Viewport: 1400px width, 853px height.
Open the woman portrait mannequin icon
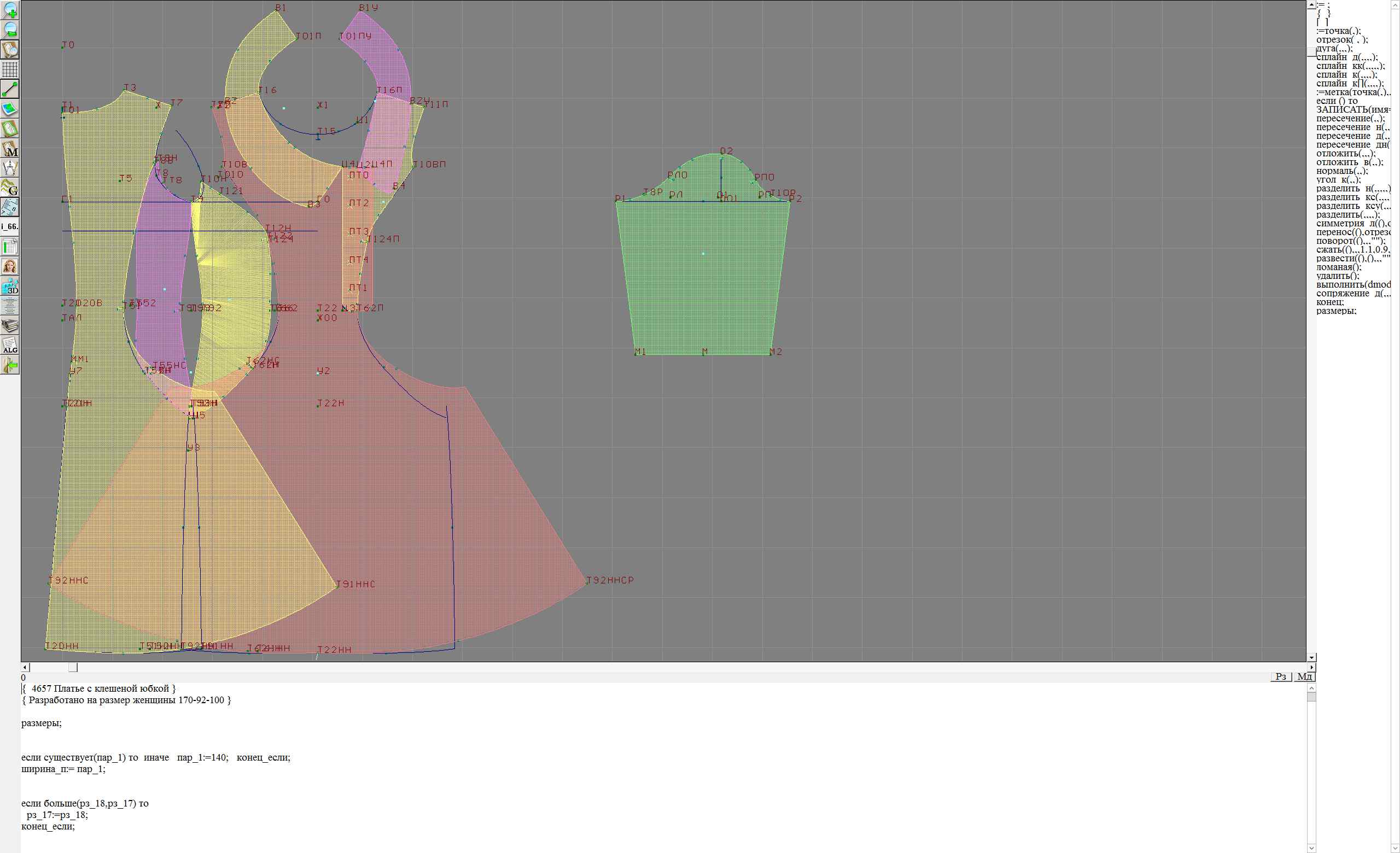[x=10, y=266]
